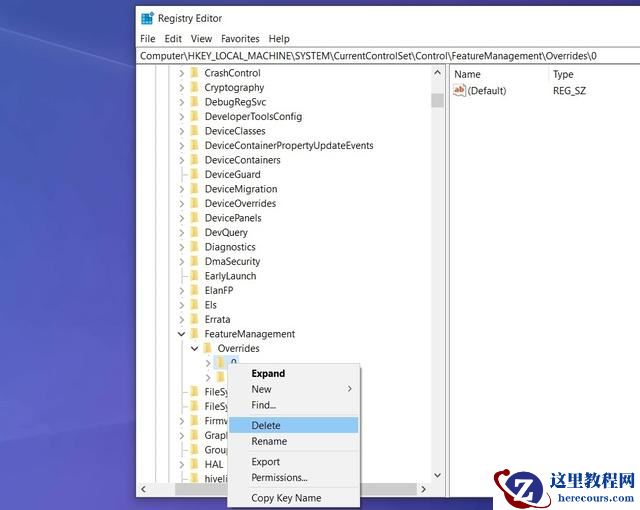Click the DeviceClasses folder icon
Viewport: 640px width, 510px height.
click(195, 131)
